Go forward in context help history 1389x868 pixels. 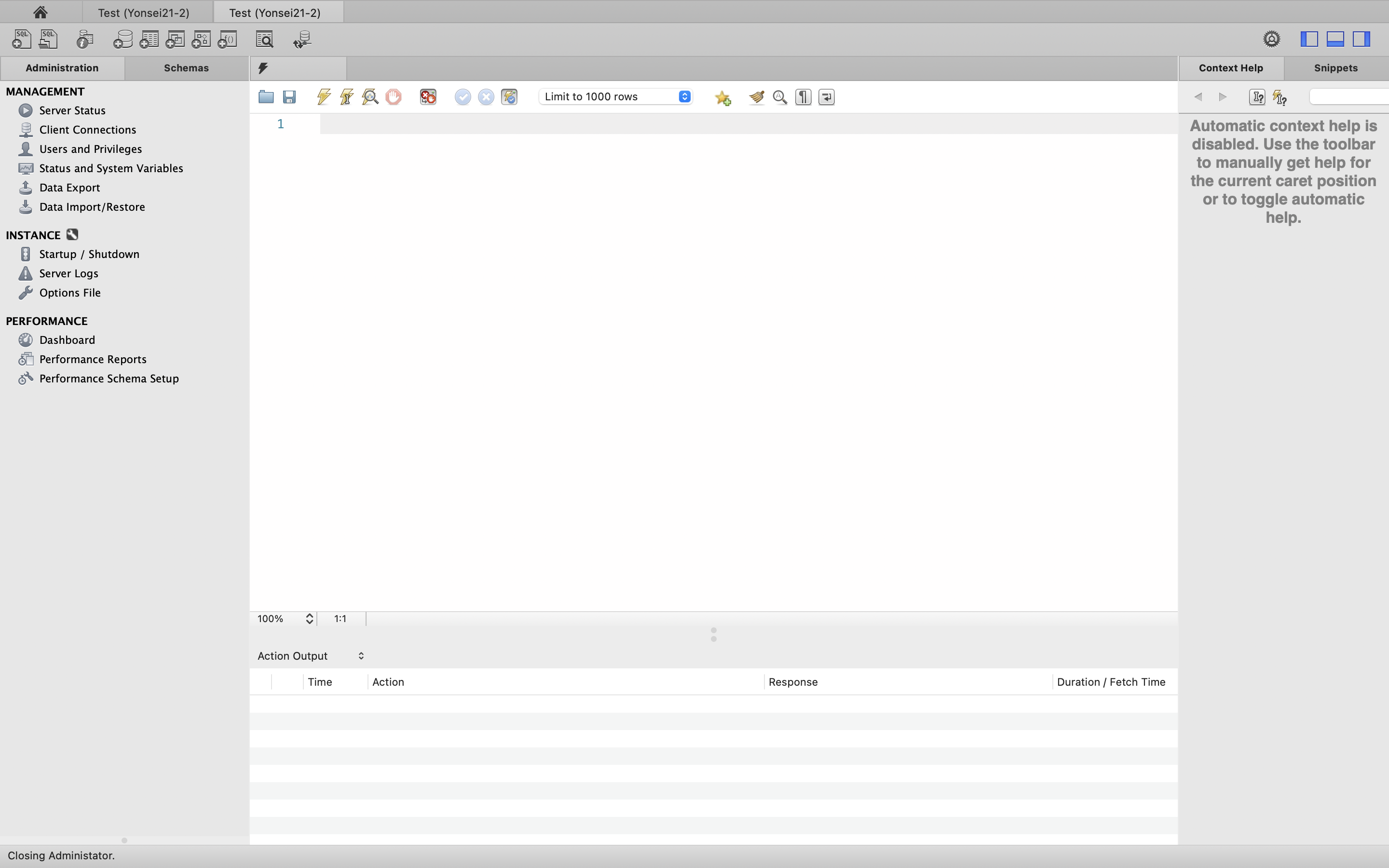1223,96
